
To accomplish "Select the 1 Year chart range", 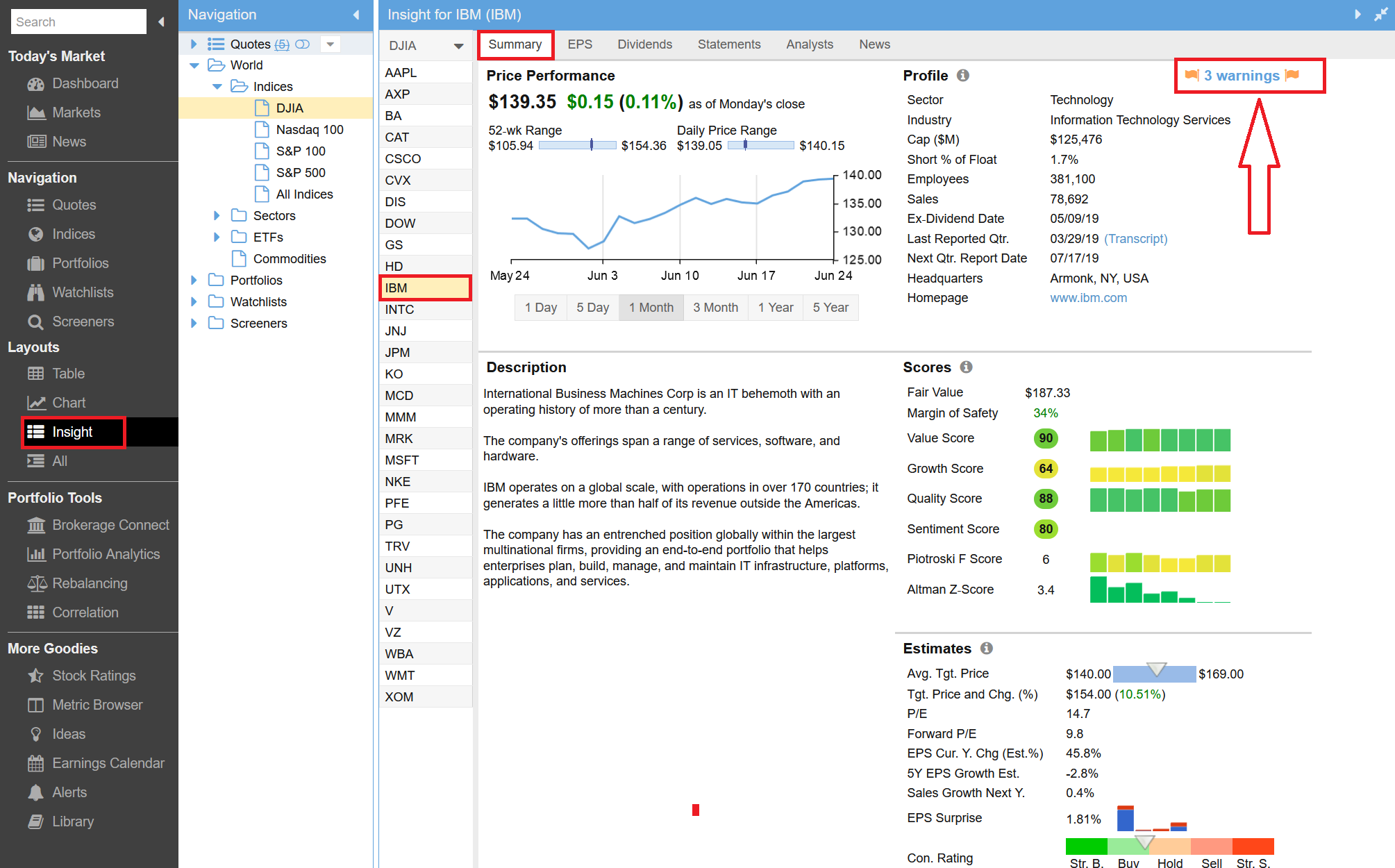I will point(775,308).
